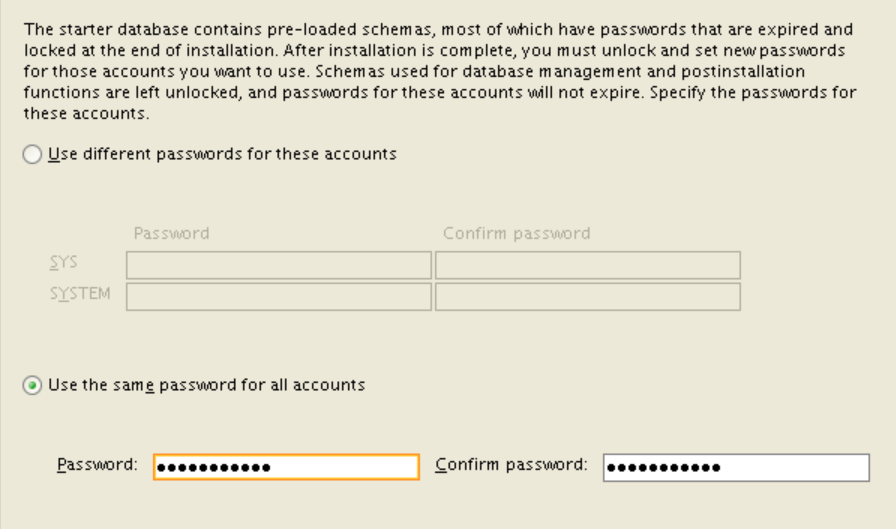Click the greyed "Confirm password" column header

pos(516,233)
